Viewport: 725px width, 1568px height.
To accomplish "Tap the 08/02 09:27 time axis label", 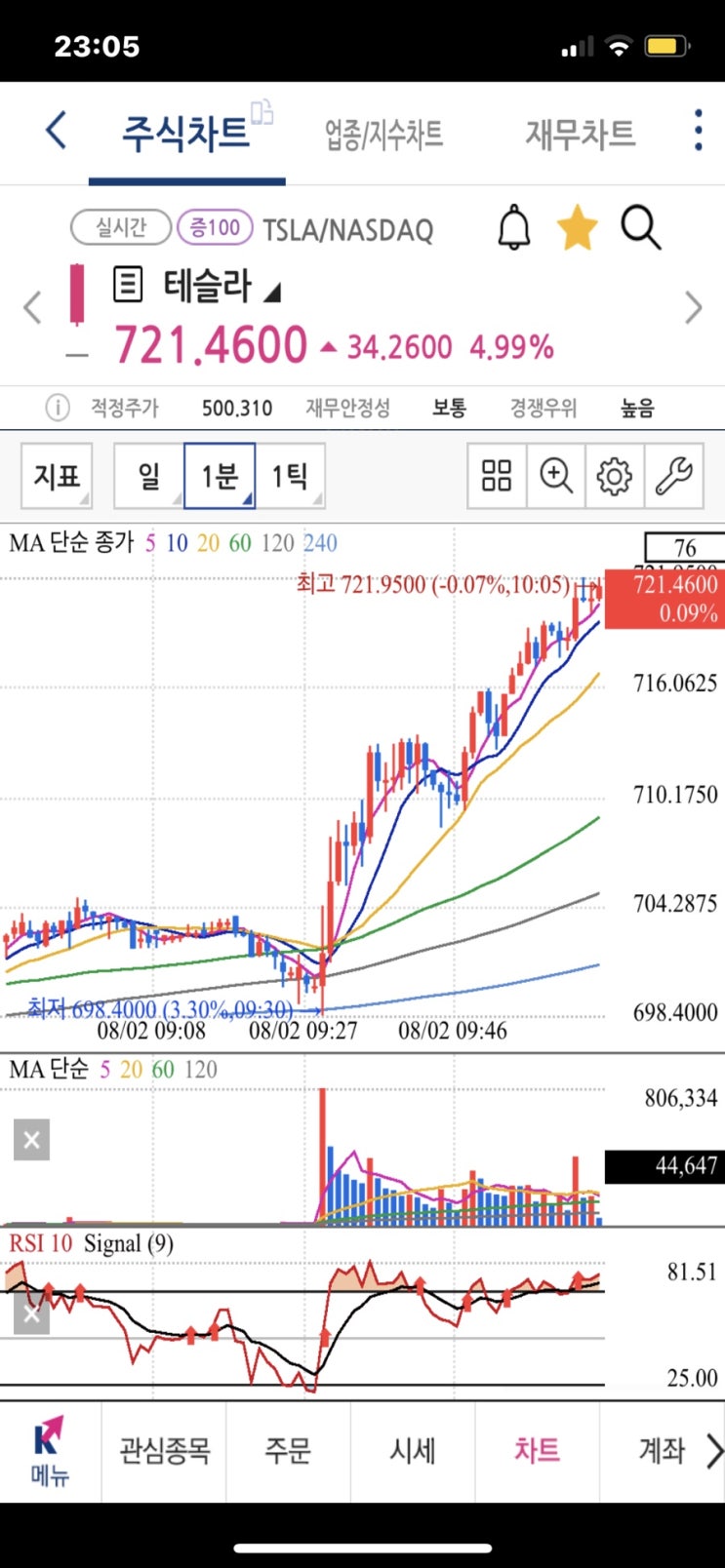I will click(303, 1031).
